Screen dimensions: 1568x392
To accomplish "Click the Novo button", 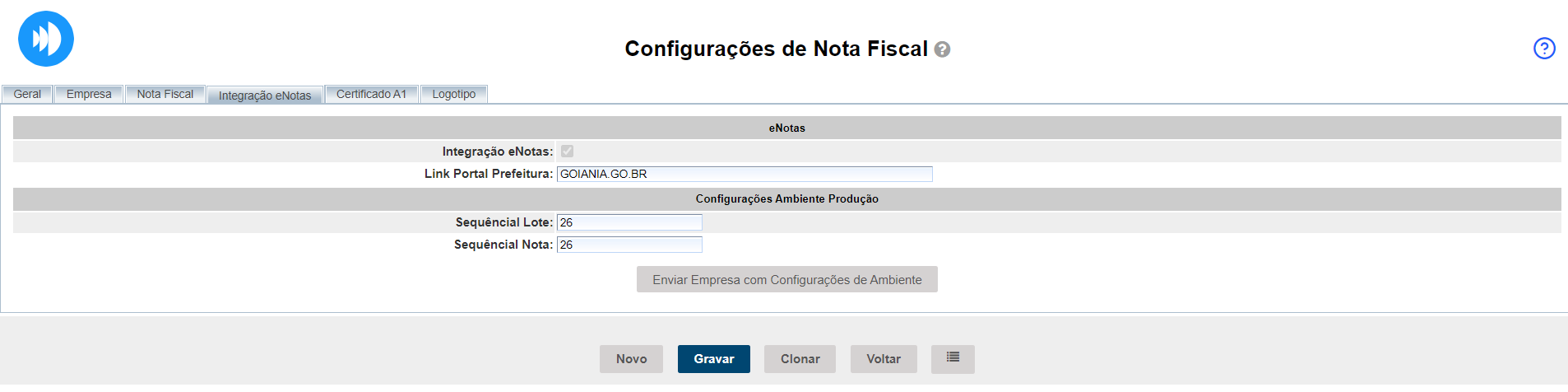I will (x=631, y=359).
